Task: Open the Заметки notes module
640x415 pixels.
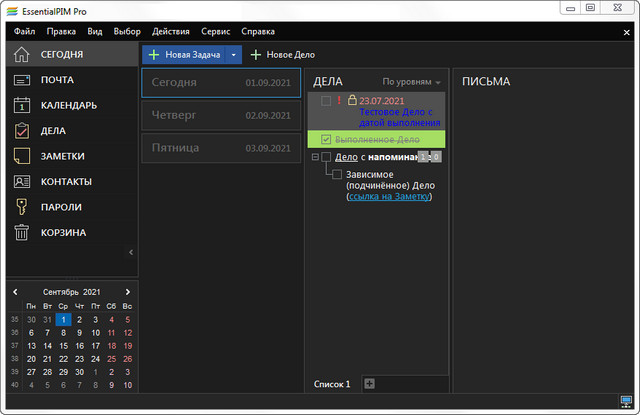Action: [62, 156]
